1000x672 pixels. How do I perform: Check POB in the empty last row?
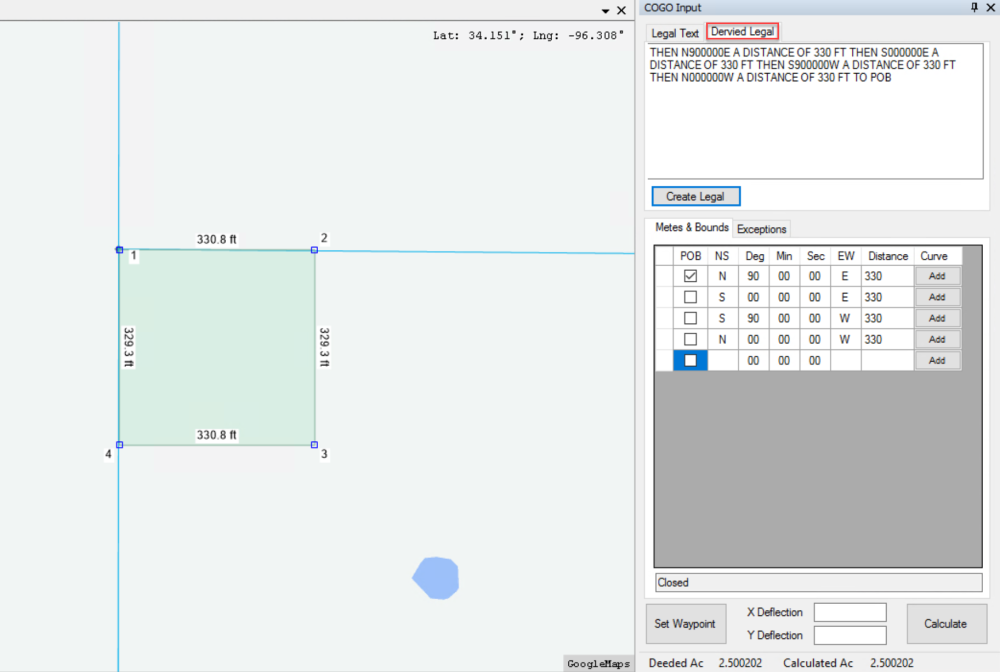[690, 360]
